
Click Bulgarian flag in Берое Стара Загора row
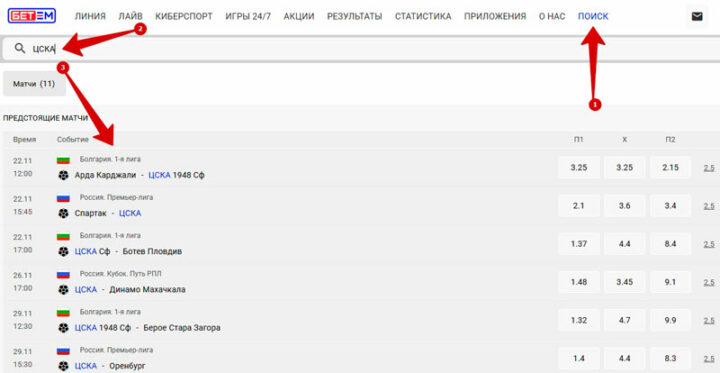63,312
